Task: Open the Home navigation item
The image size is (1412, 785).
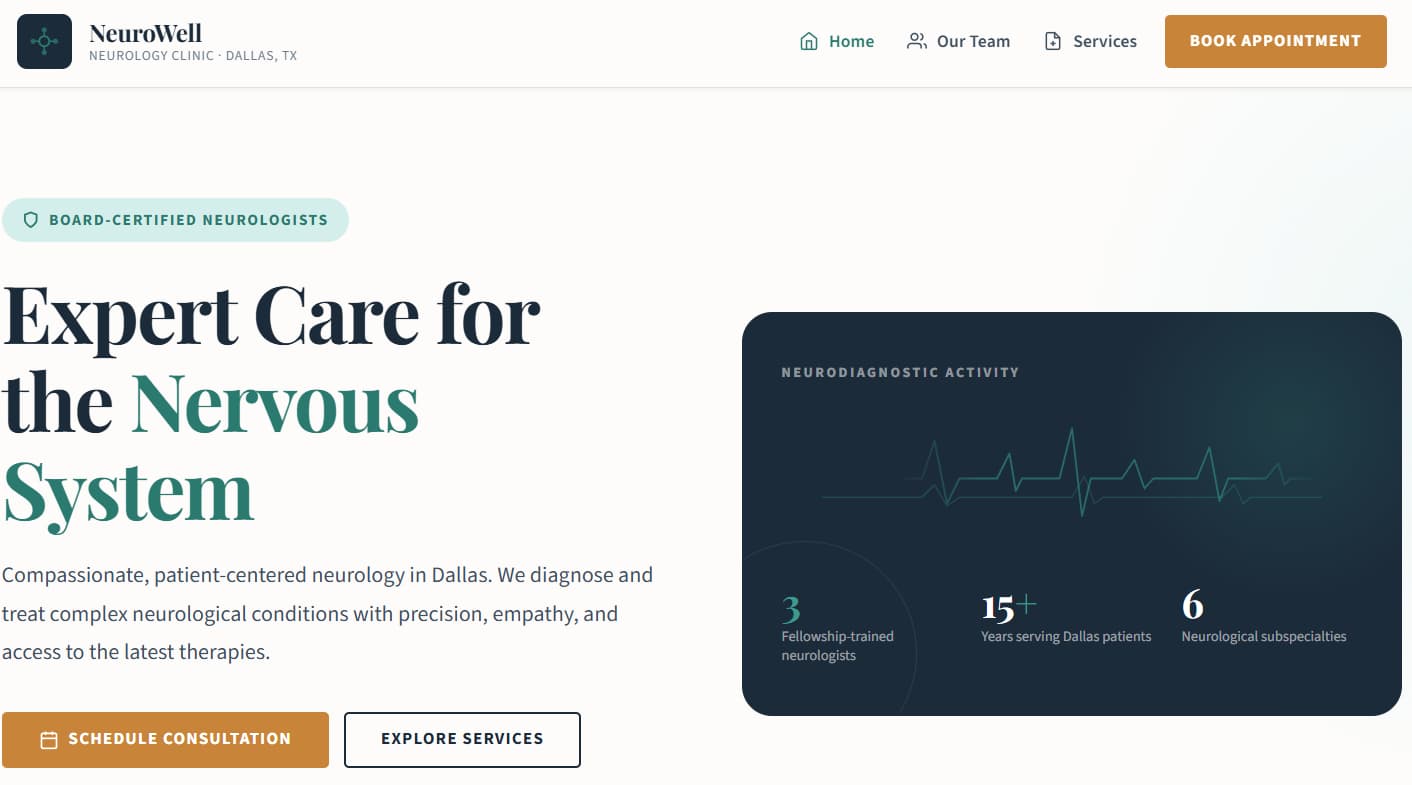Action: click(x=851, y=41)
